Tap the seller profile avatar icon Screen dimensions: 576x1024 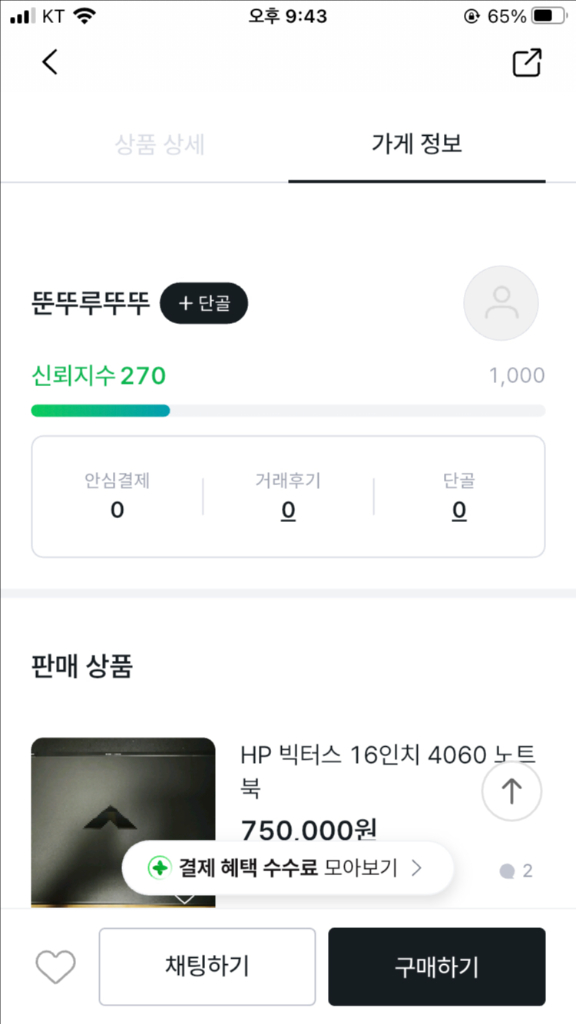[x=501, y=303]
